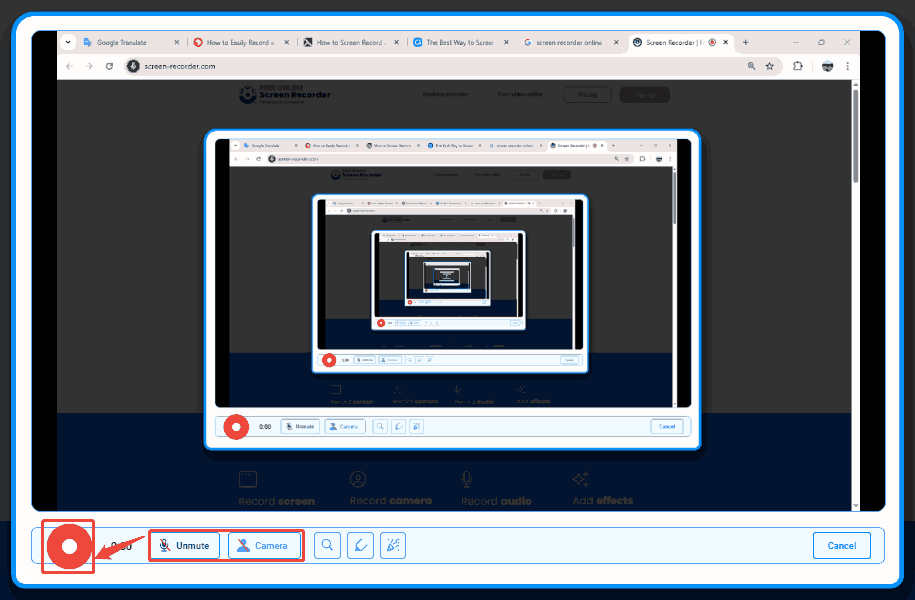Click the Record screen icon on the webpage
This screenshot has height=600, width=915.
click(x=246, y=479)
